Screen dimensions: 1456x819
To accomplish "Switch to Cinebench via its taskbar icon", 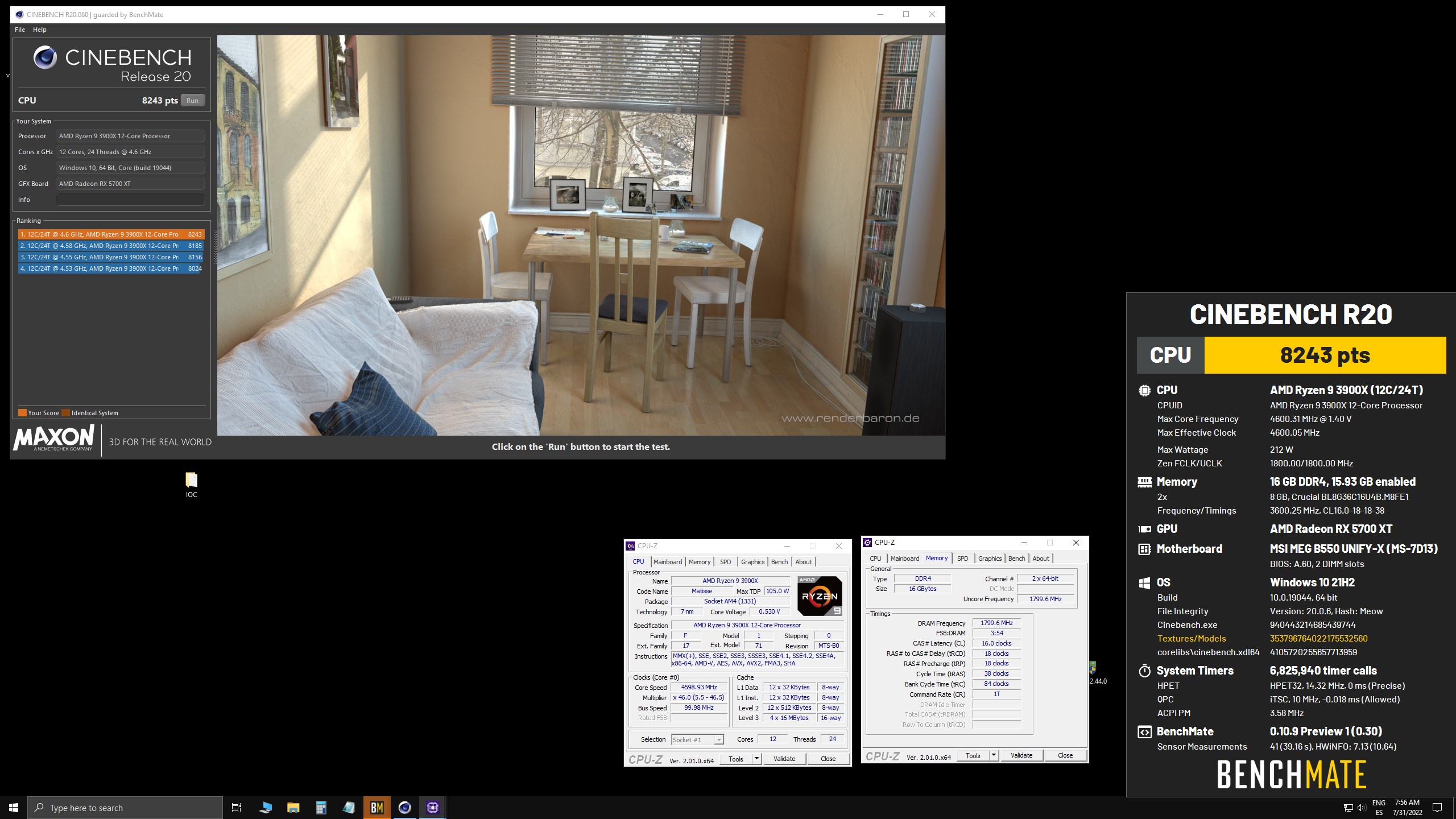I will coord(404,808).
